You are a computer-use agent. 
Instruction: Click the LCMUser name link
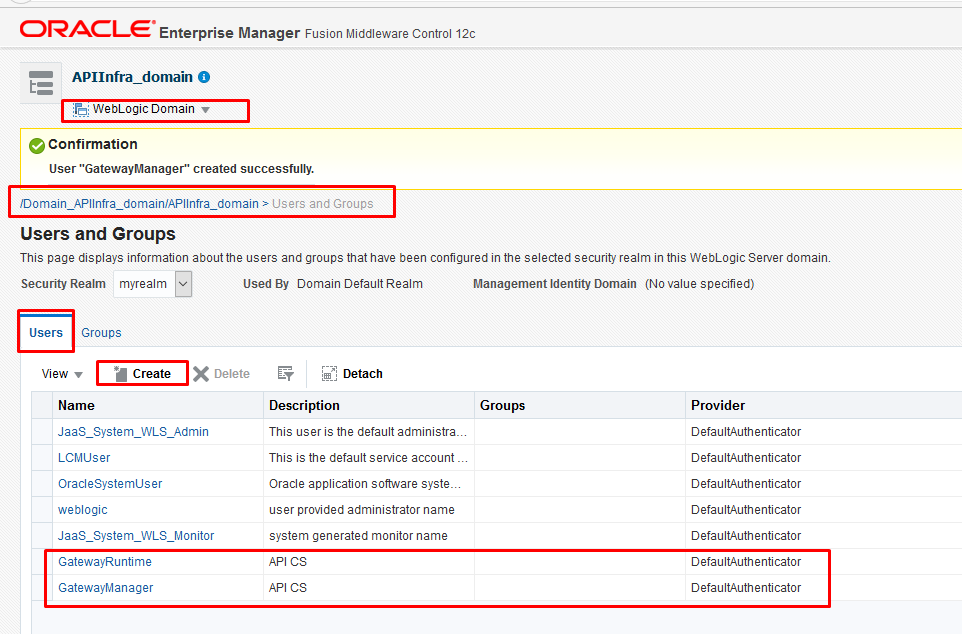tap(84, 458)
